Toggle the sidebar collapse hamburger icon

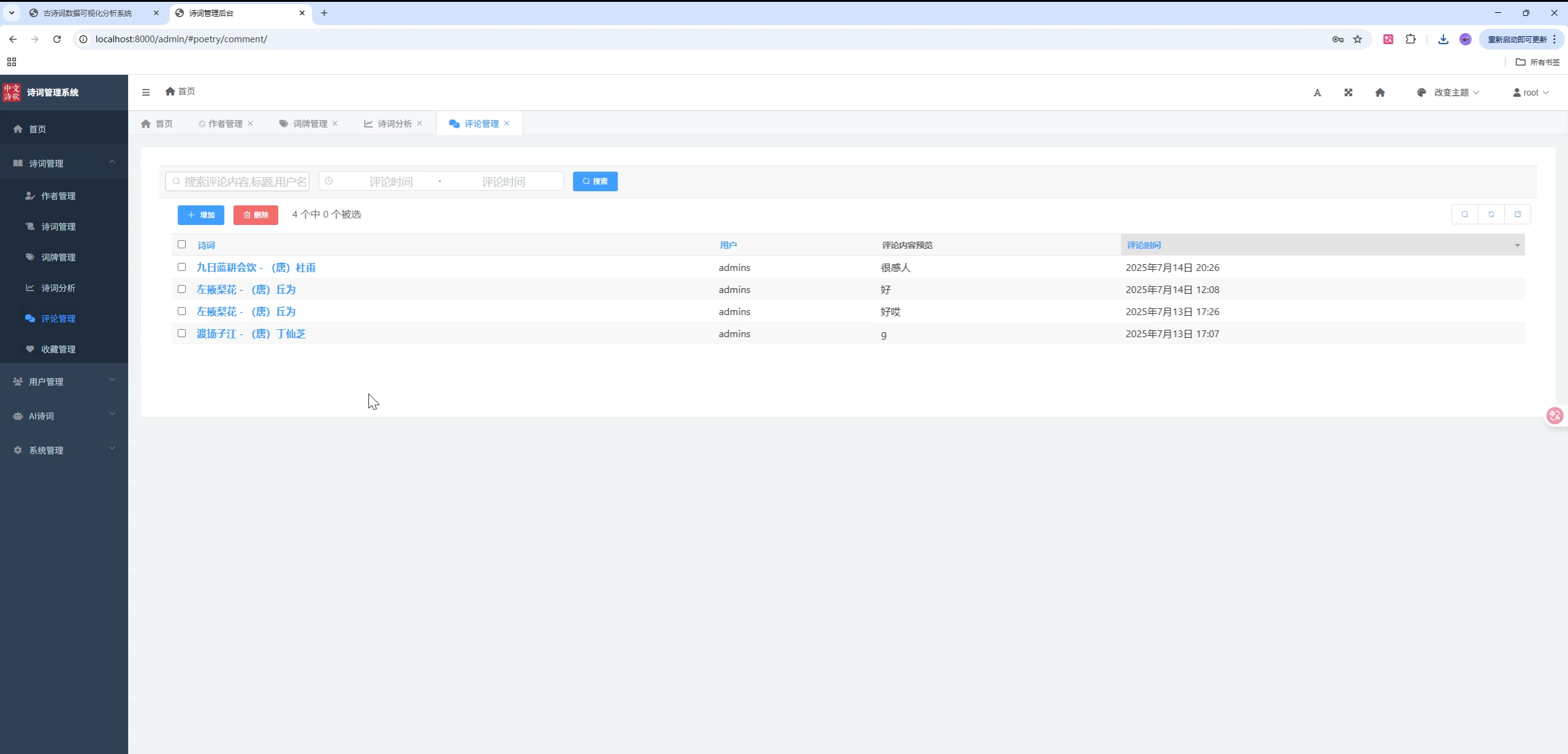[x=146, y=92]
